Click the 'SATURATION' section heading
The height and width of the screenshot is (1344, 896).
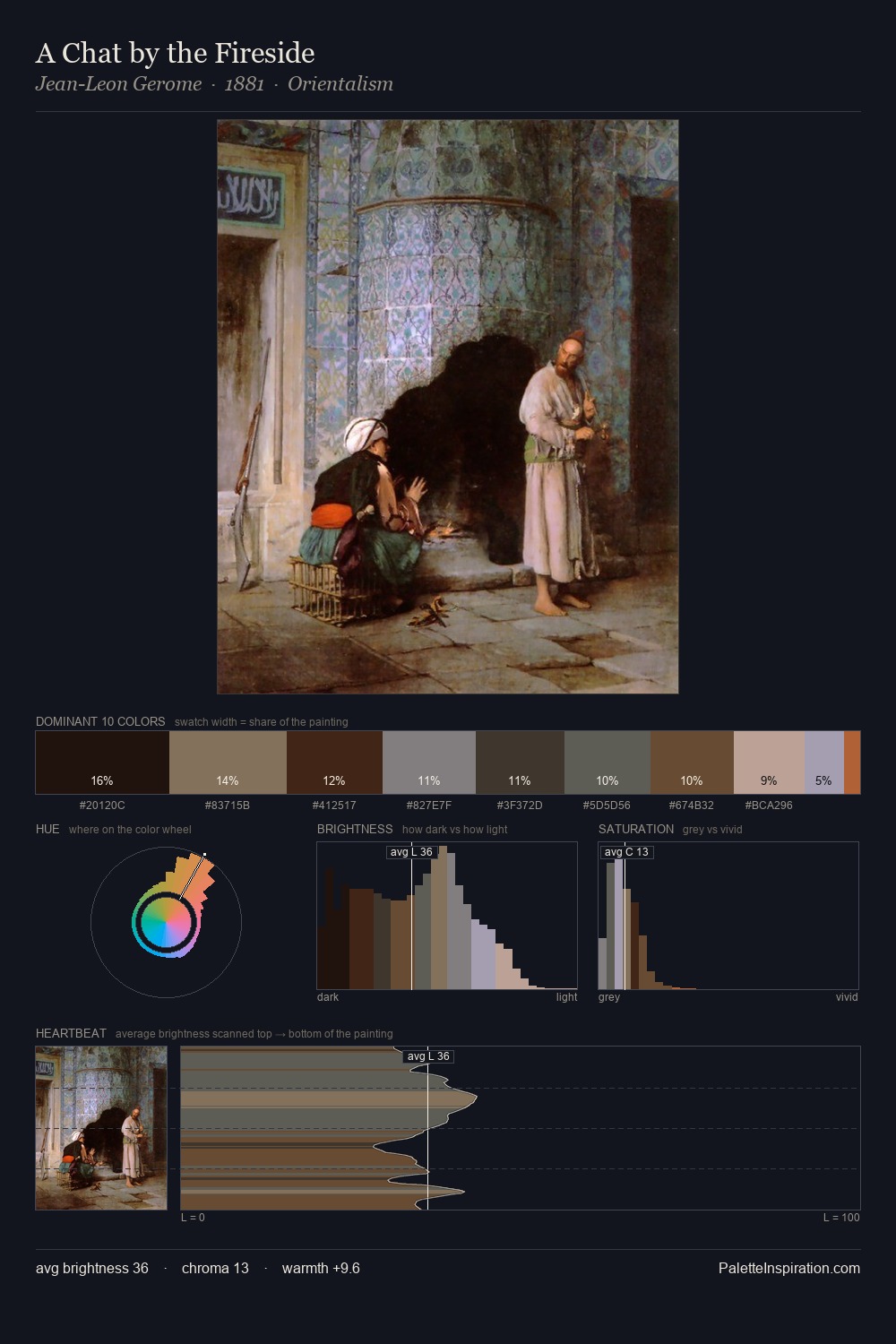[636, 829]
